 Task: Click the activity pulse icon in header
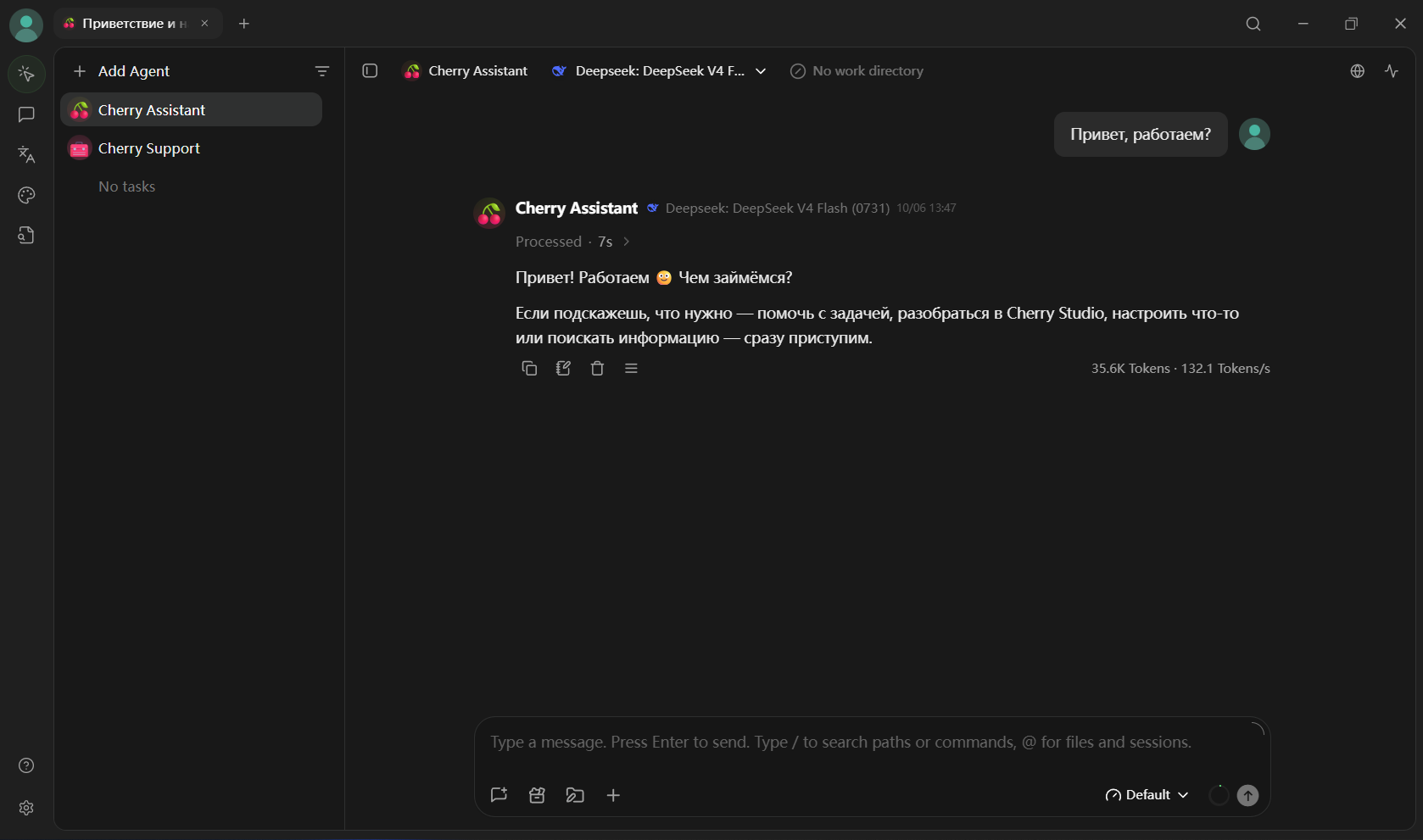pyautogui.click(x=1392, y=71)
